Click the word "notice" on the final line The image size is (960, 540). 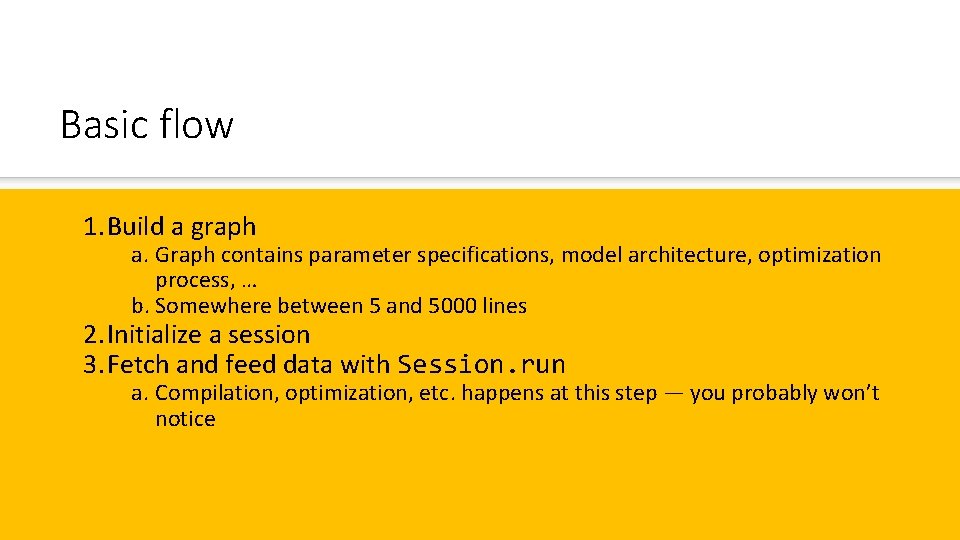185,419
